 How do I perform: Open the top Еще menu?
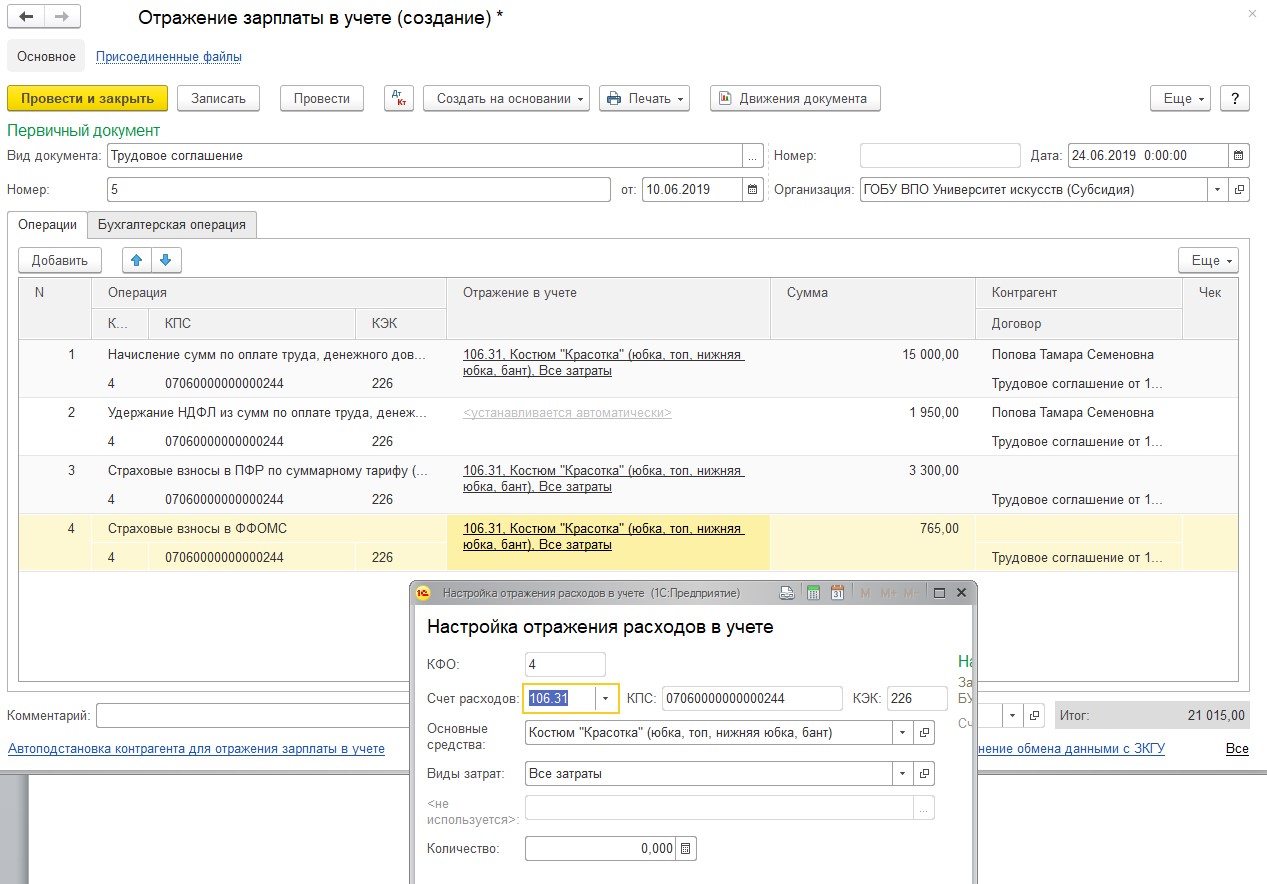click(x=1182, y=98)
